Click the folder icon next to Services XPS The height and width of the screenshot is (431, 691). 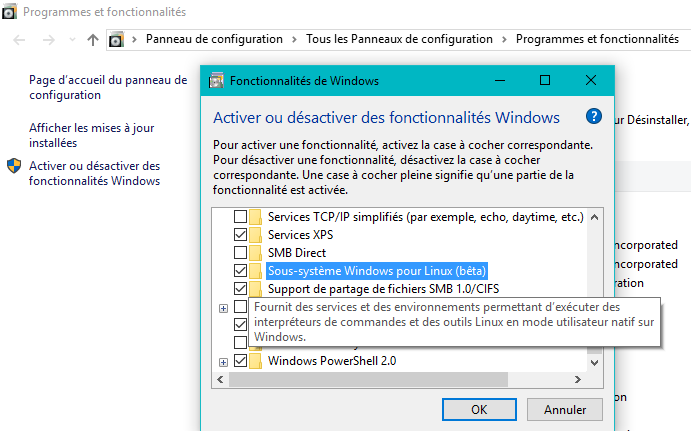click(255, 235)
